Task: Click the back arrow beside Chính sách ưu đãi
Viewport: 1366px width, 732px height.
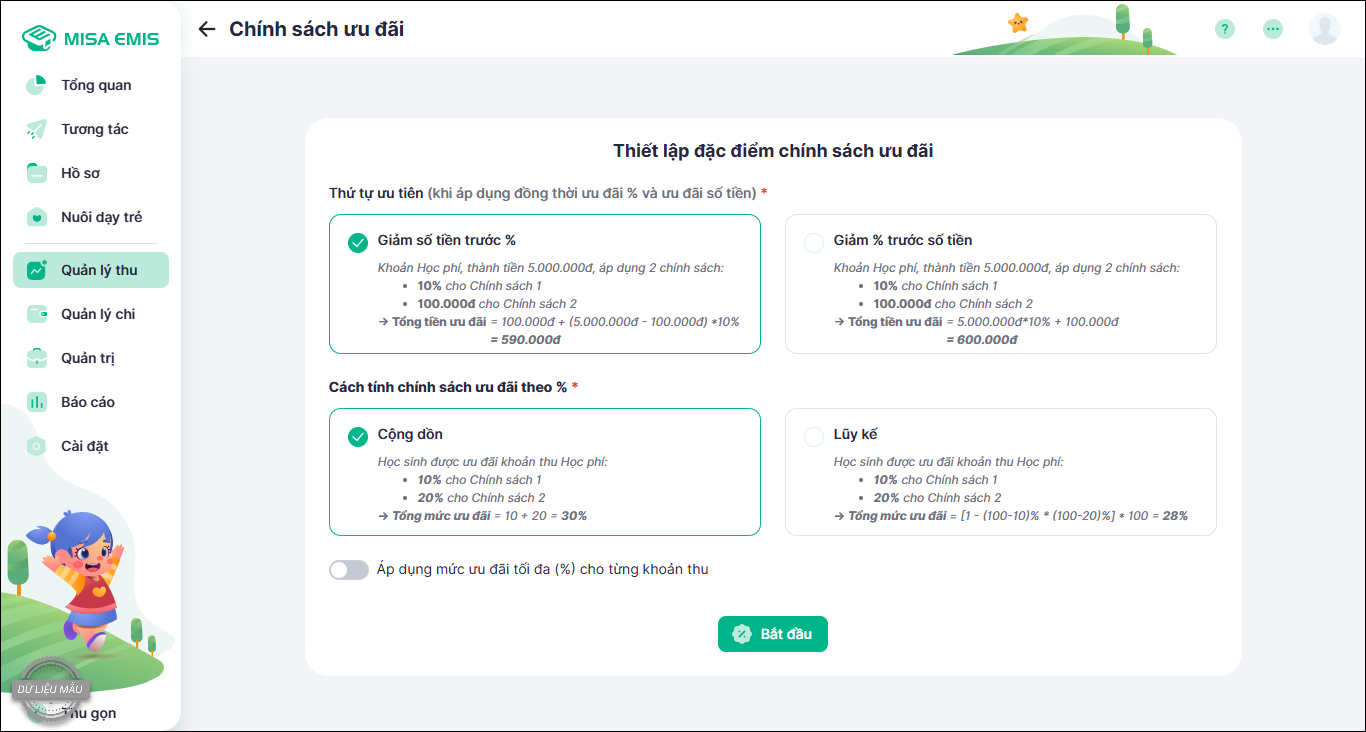Action: point(207,29)
